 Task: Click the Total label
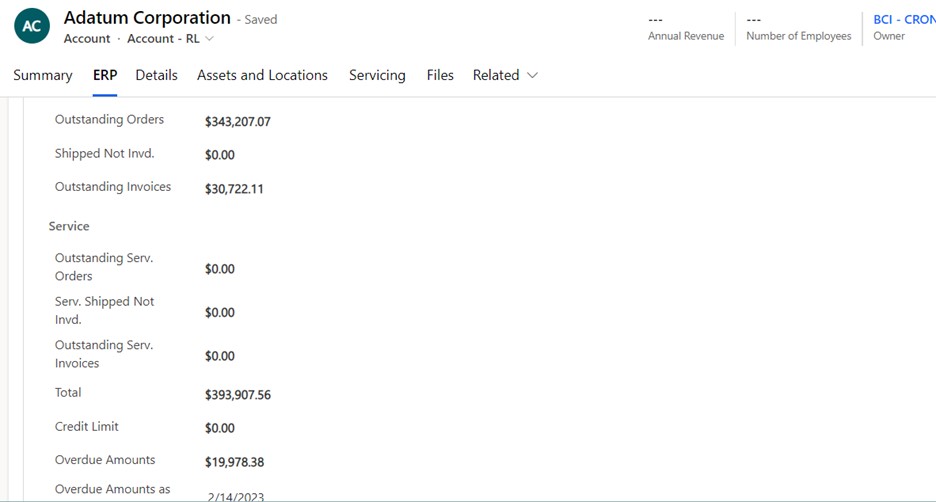(68, 393)
